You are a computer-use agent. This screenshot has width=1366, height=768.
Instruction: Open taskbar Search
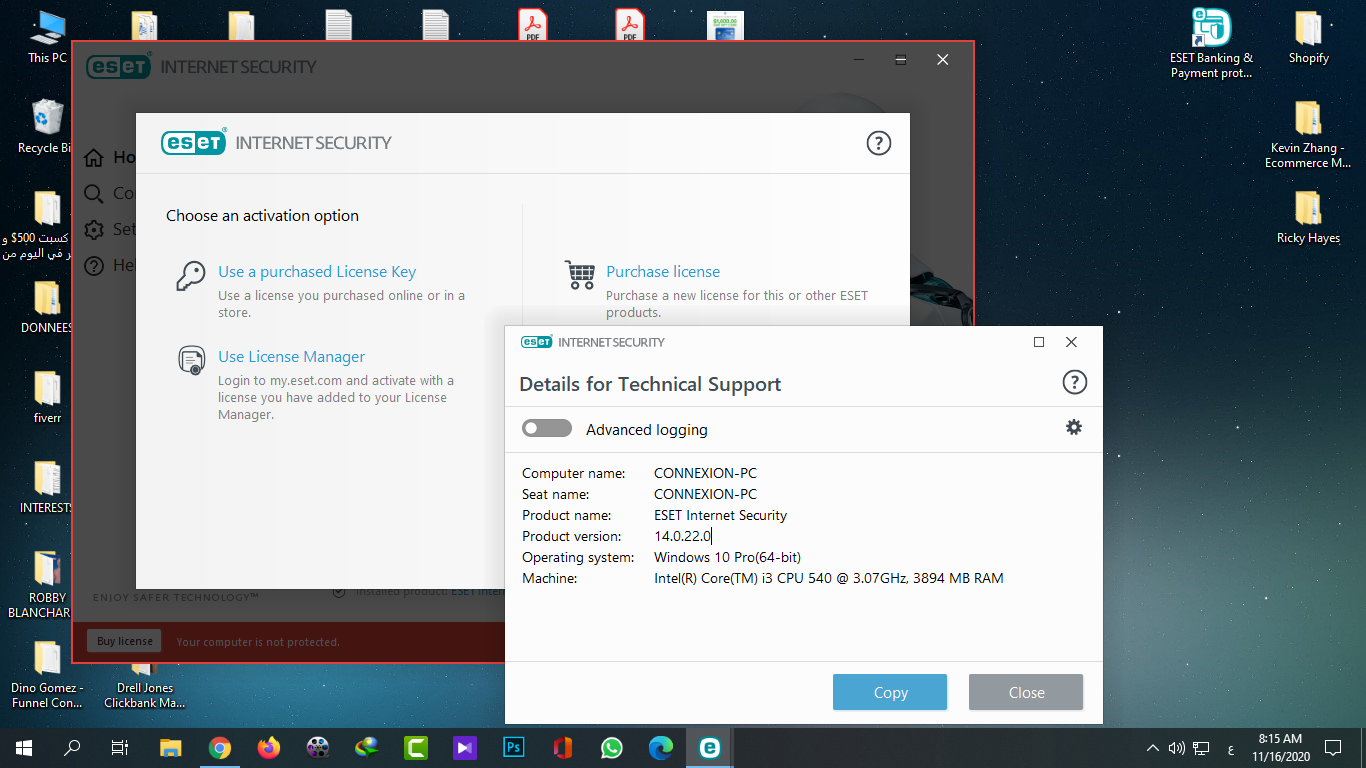[x=72, y=747]
